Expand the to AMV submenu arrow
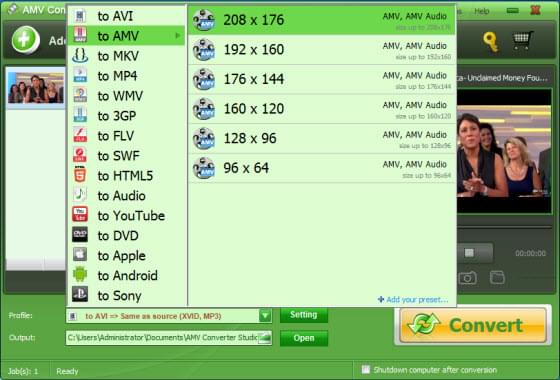This screenshot has width=560, height=380. 178,36
